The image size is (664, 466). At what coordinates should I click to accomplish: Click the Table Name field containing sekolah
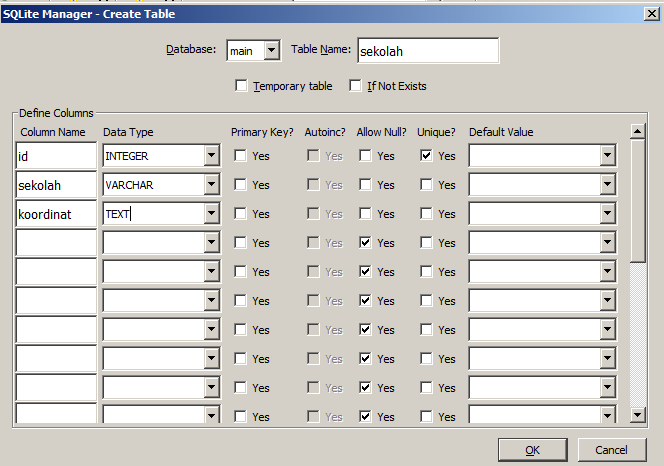pos(428,51)
